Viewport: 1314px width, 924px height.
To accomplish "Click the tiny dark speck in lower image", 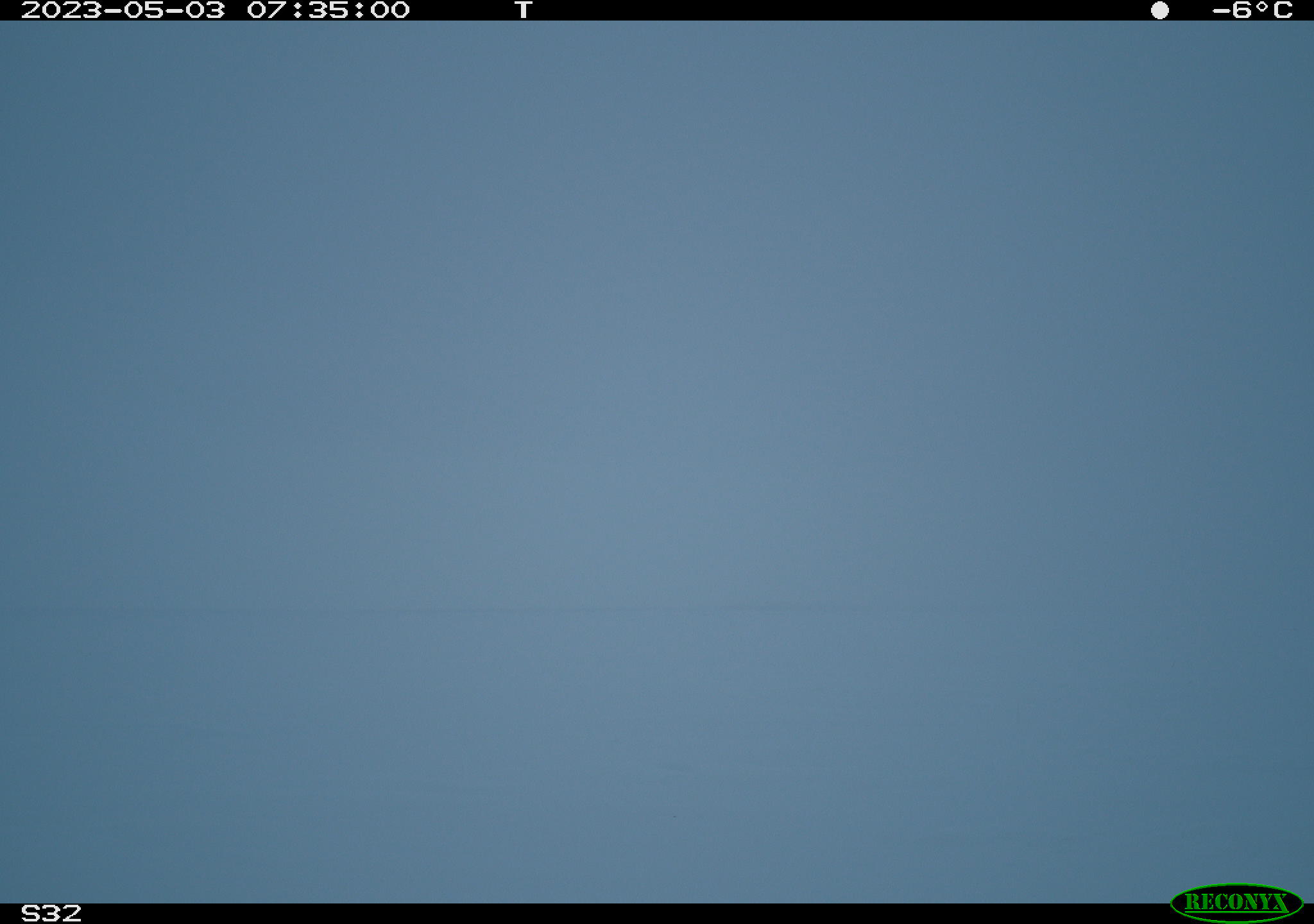I will tap(674, 816).
